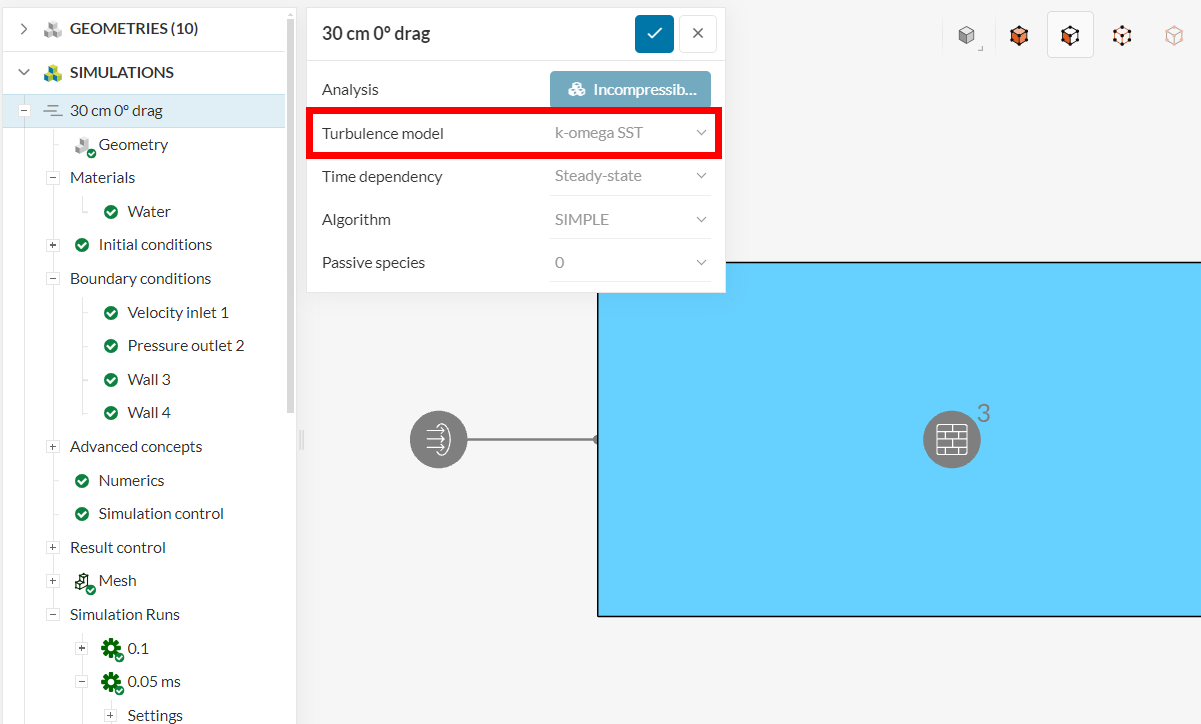Open the Turbulence model dropdown
The height and width of the screenshot is (724, 1201).
pyautogui.click(x=631, y=133)
